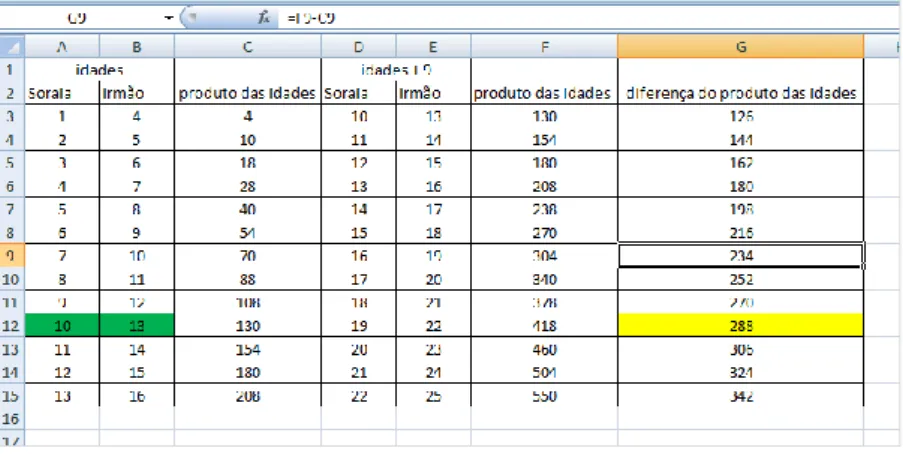Select column F header
Screen dimensions: 903x454
(x=544, y=47)
